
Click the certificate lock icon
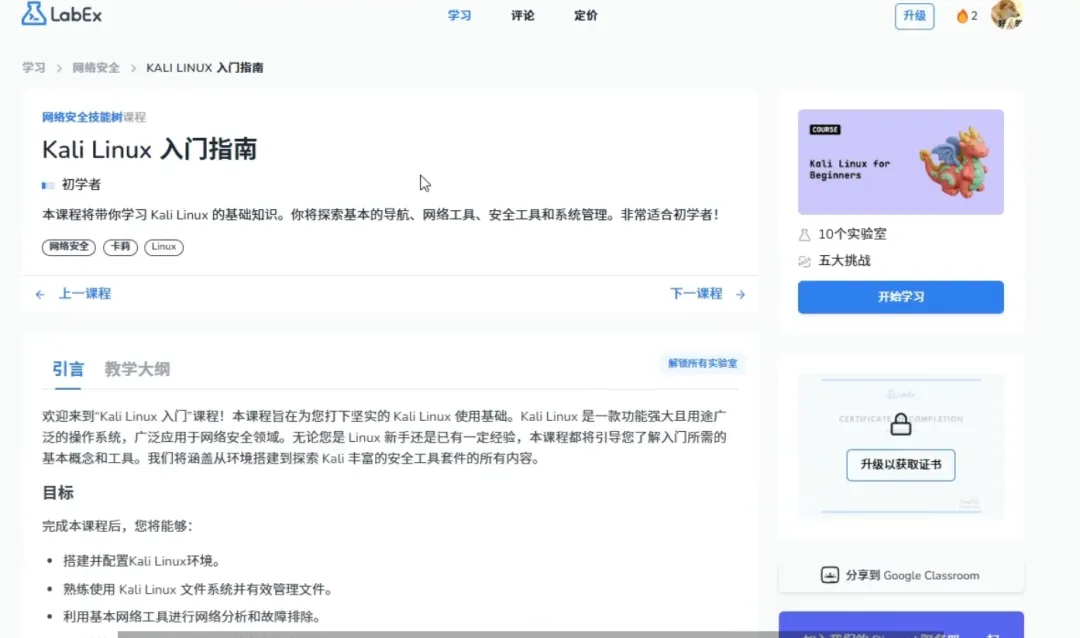pos(900,424)
